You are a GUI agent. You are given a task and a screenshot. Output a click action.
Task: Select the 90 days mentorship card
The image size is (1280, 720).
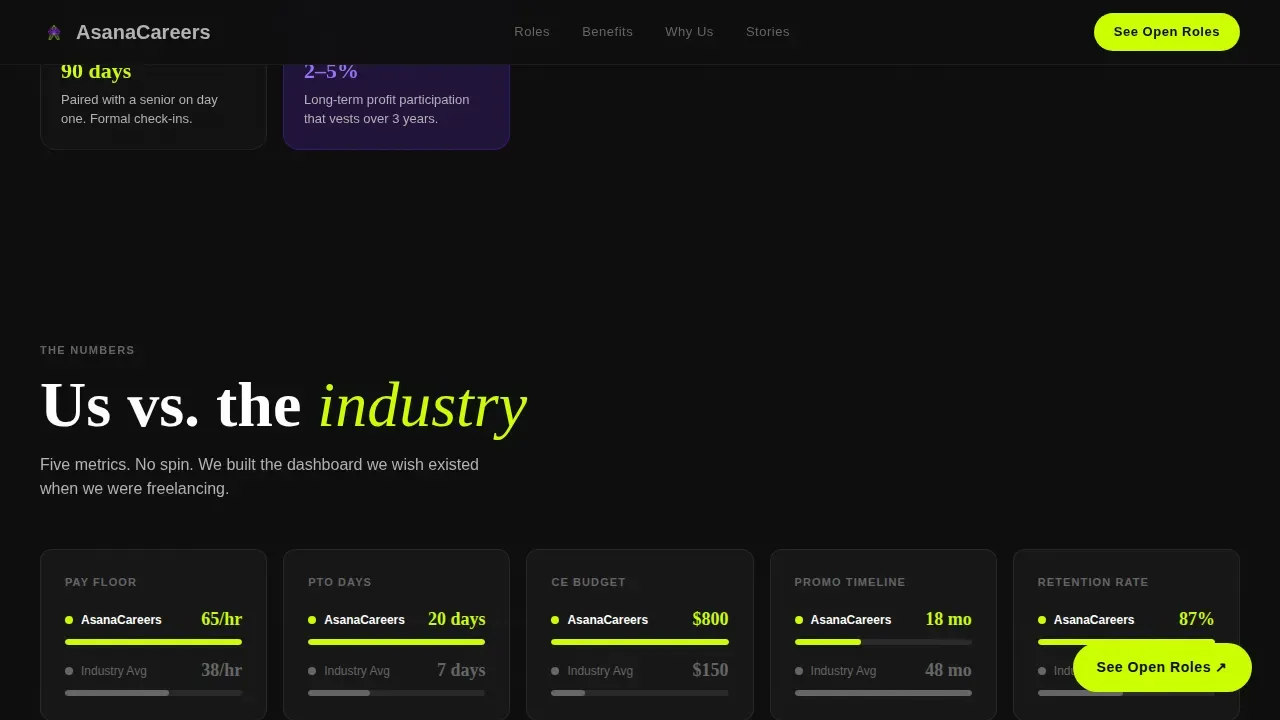[x=153, y=107]
